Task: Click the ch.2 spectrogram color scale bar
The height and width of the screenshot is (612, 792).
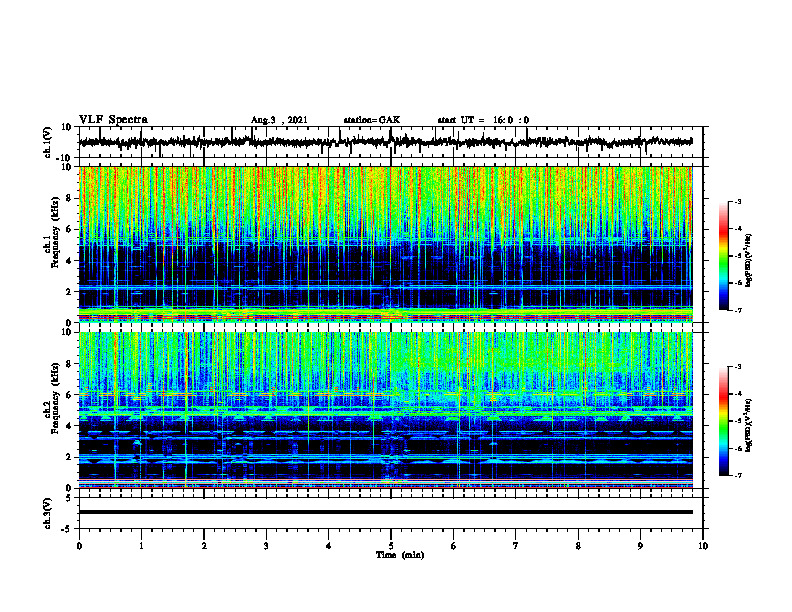Action: 723,421
